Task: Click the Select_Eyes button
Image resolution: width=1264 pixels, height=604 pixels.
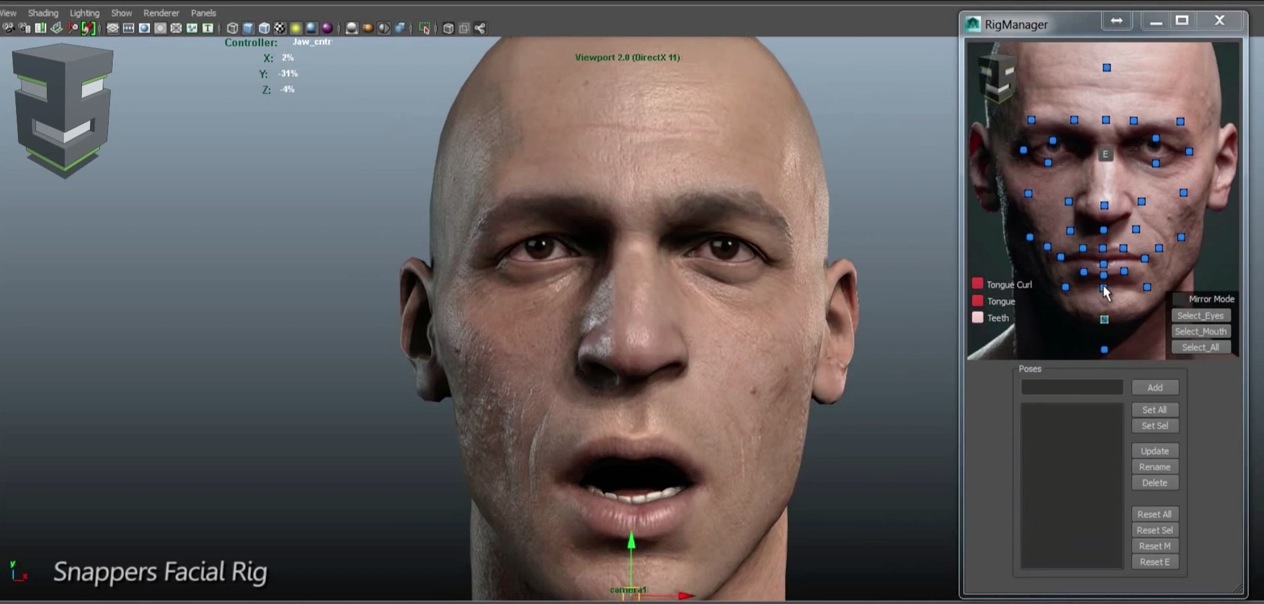Action: 1200,315
